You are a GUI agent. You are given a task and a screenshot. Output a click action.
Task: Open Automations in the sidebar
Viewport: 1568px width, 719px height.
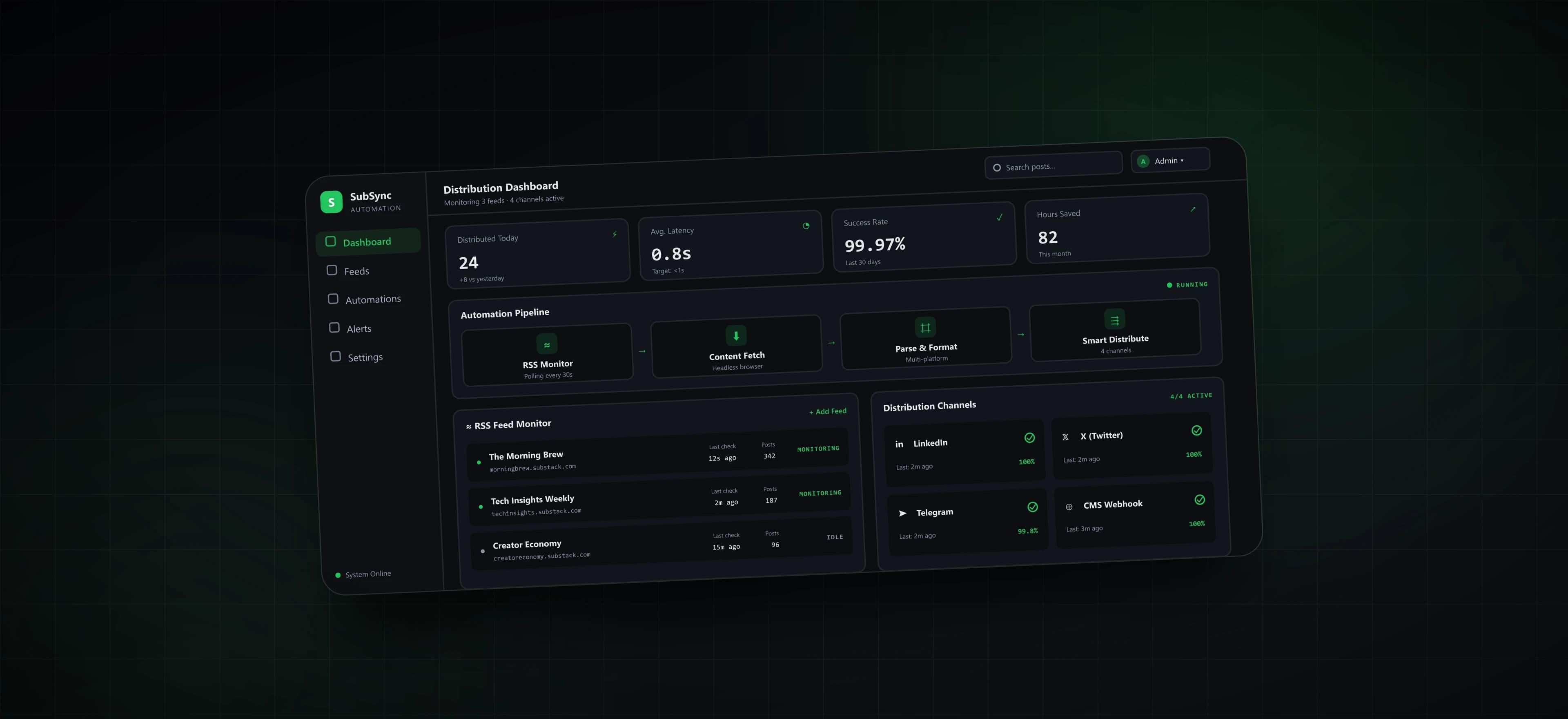coord(371,299)
